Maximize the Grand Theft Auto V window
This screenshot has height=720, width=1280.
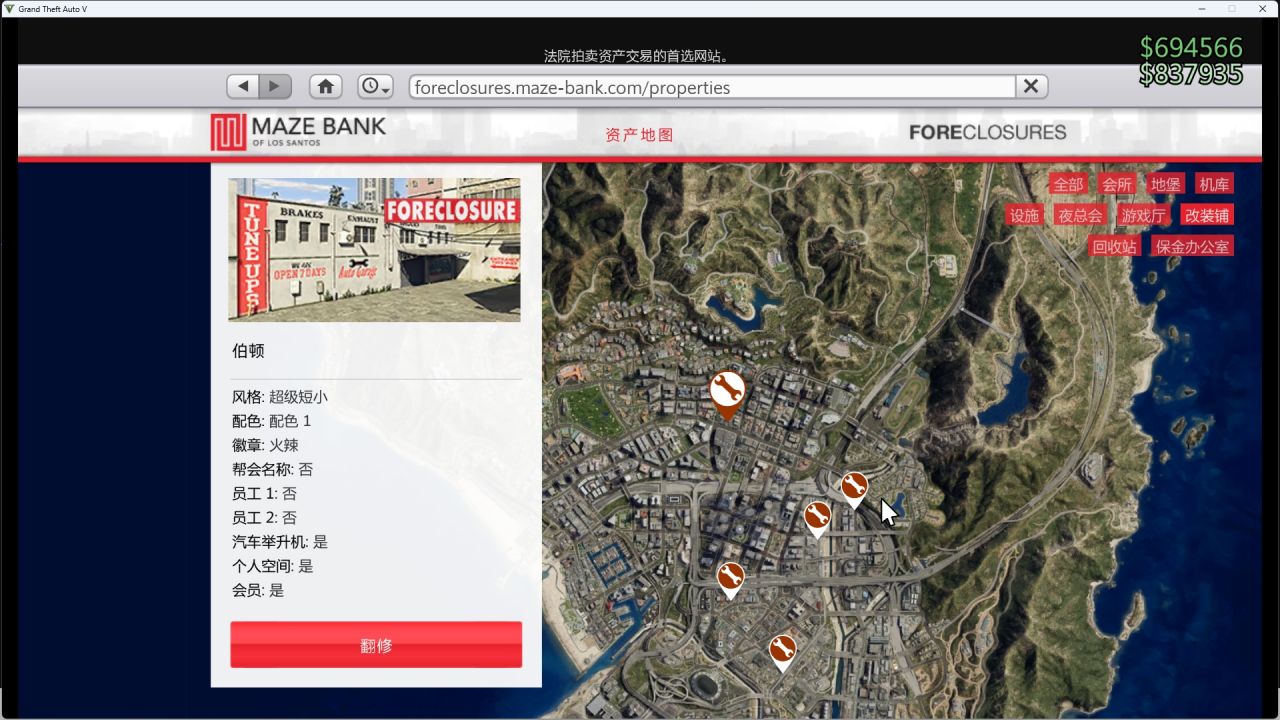pos(1232,8)
